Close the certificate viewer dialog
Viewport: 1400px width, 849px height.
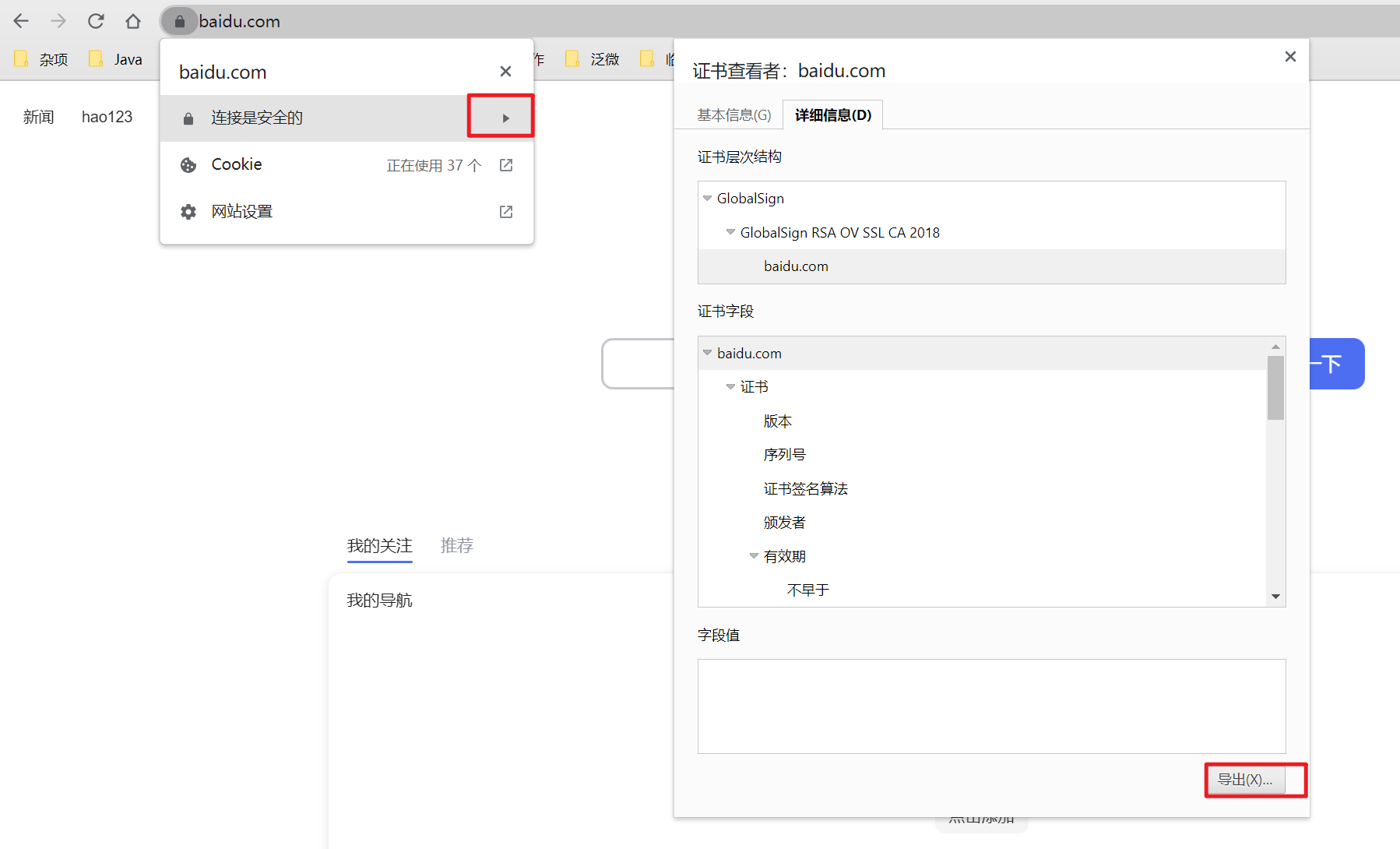click(x=1290, y=56)
